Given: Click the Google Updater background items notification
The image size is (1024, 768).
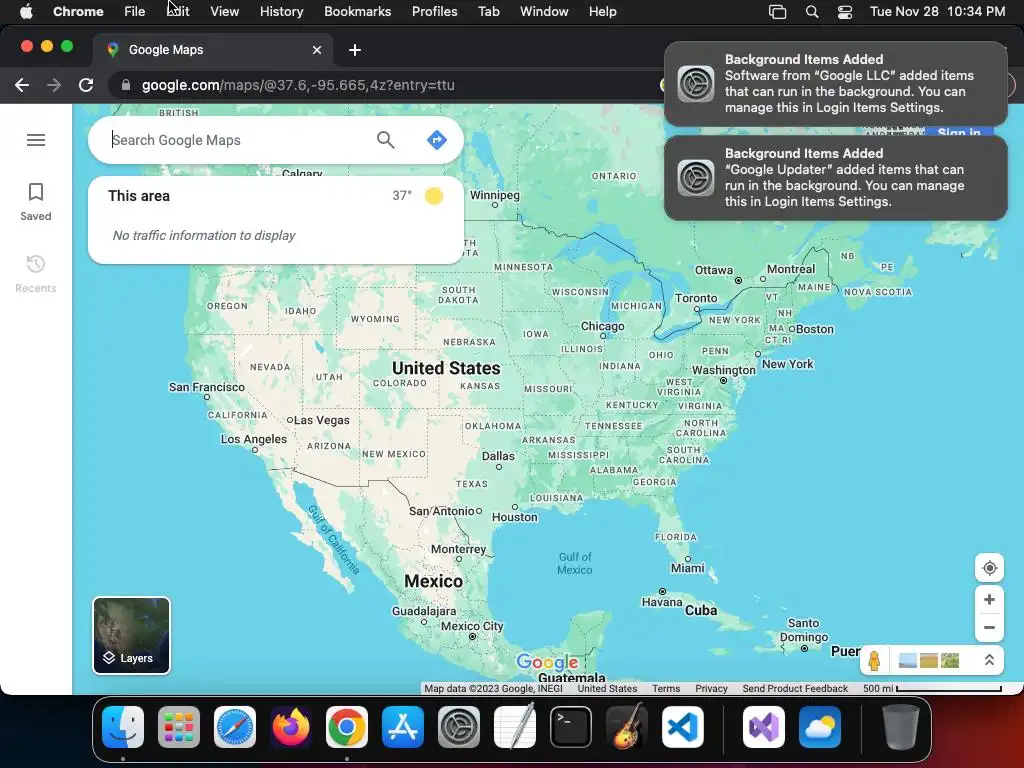Looking at the screenshot, I should (836, 178).
